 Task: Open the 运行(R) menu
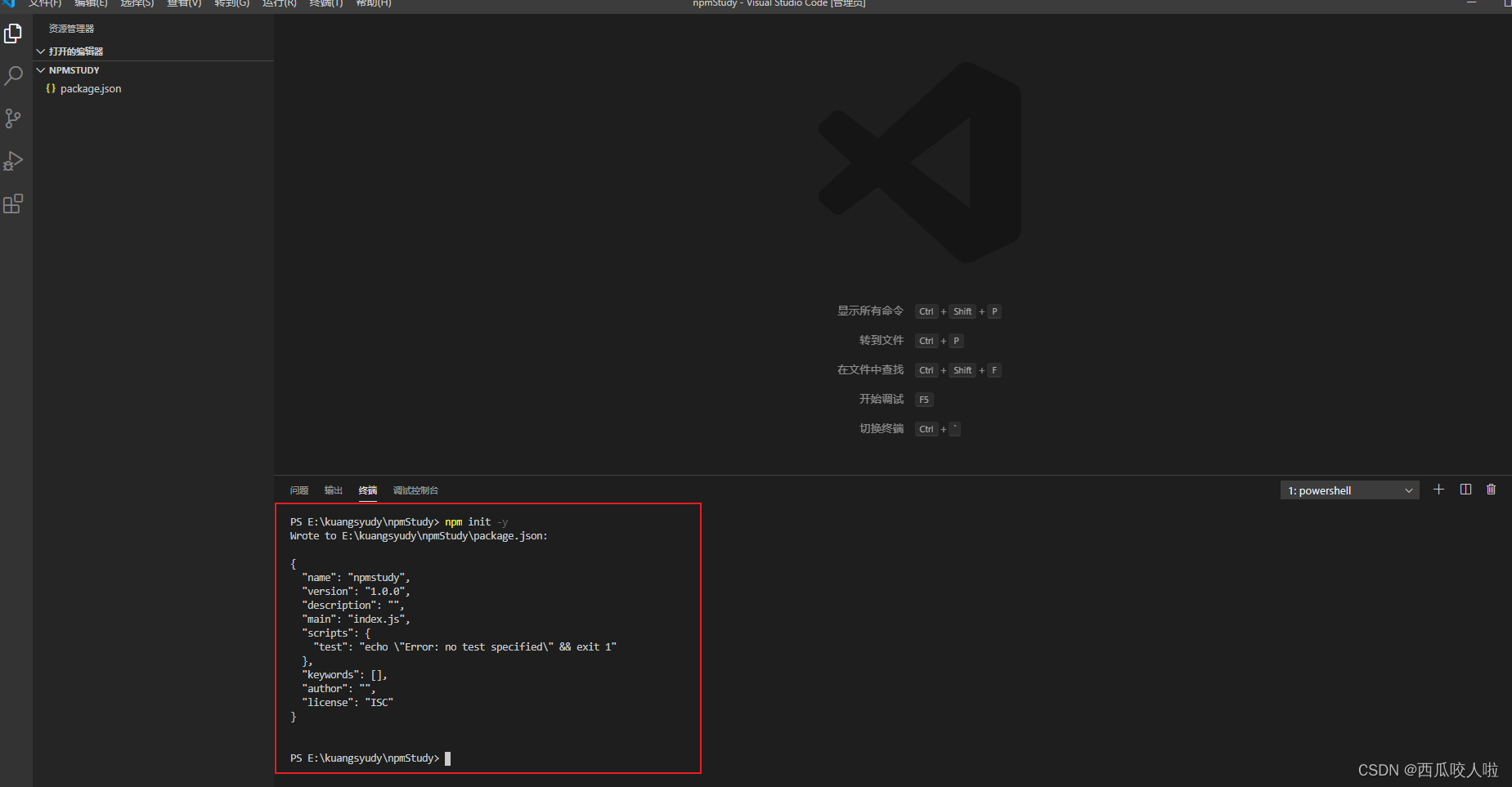coord(279,4)
